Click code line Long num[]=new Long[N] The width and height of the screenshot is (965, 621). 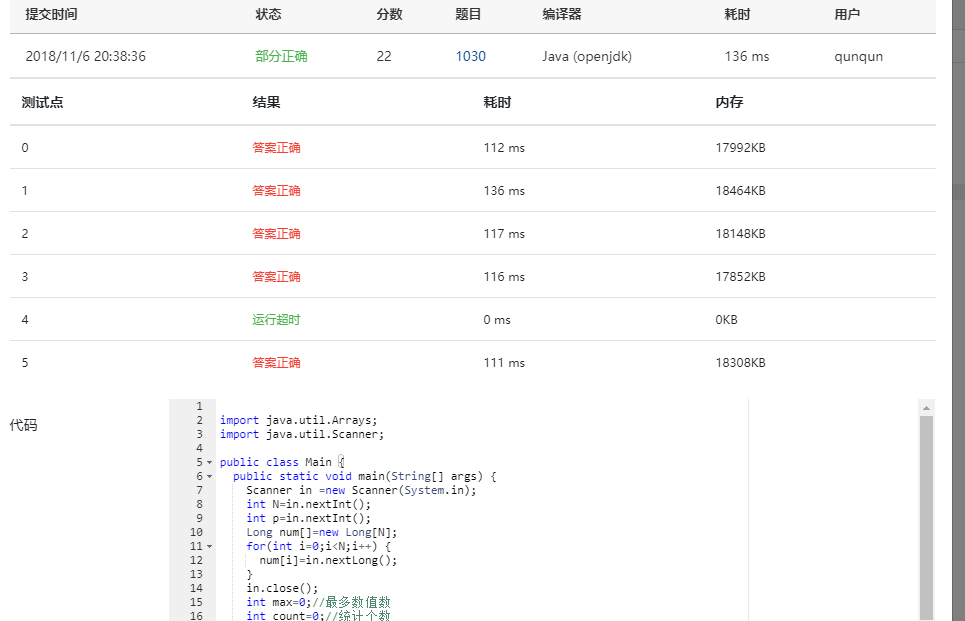point(321,532)
